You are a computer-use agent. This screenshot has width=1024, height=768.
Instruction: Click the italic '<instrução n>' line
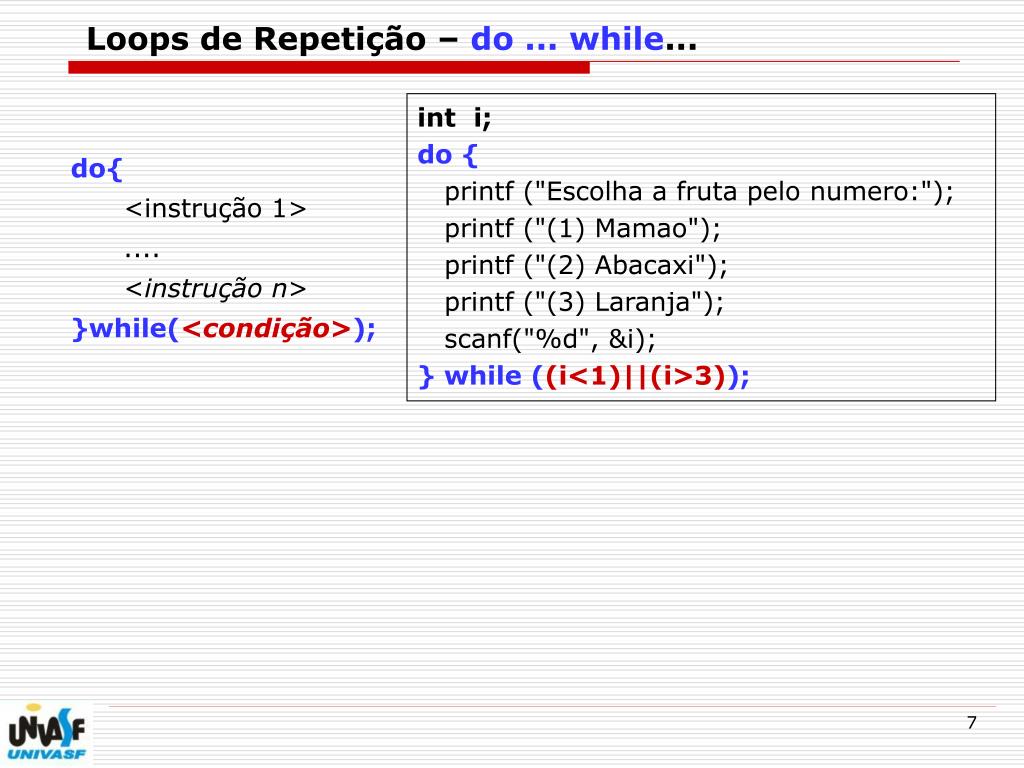pos(216,289)
